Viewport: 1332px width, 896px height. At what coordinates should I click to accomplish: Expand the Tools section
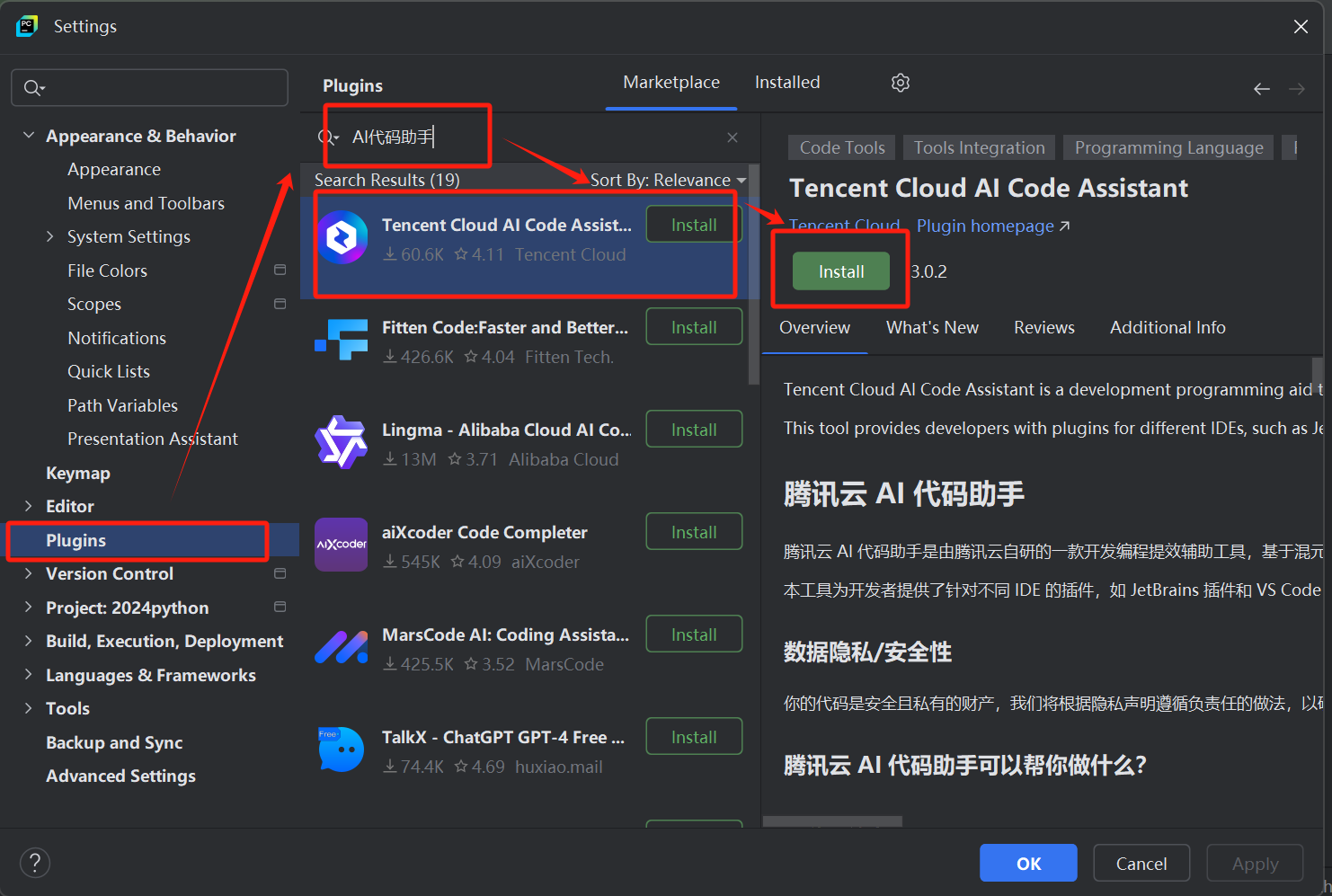coord(29,708)
